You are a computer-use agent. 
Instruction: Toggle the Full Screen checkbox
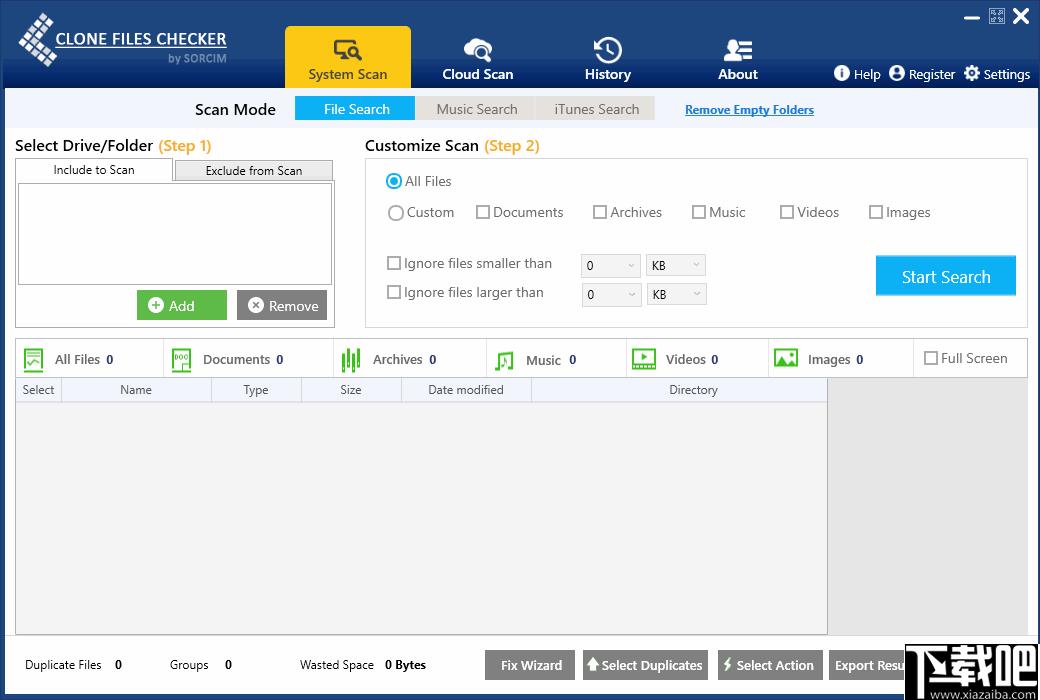click(931, 358)
